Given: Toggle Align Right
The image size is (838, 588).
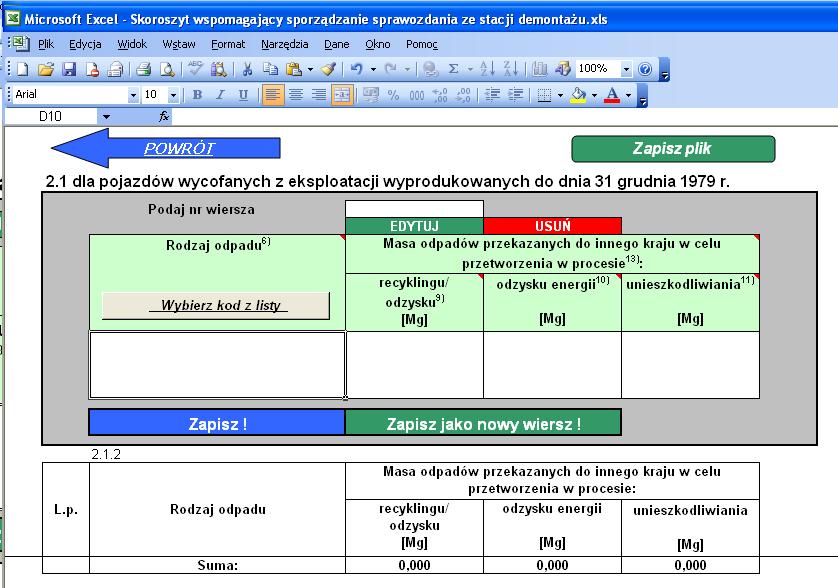Looking at the screenshot, I should pos(319,95).
